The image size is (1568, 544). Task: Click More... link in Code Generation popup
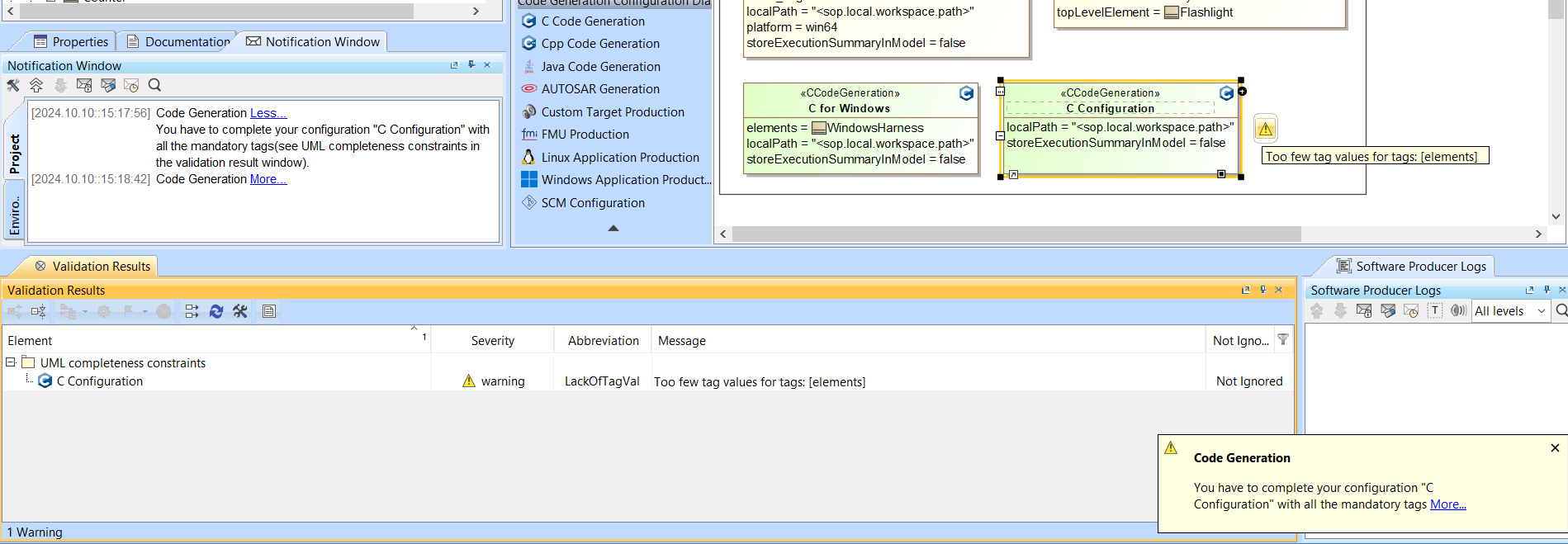1447,504
